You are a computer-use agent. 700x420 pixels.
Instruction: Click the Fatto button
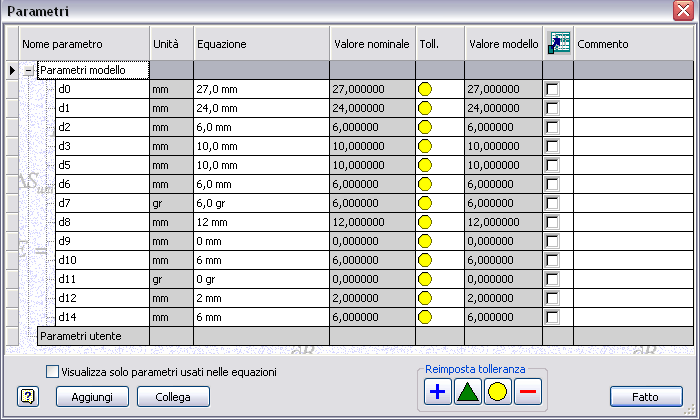click(646, 396)
